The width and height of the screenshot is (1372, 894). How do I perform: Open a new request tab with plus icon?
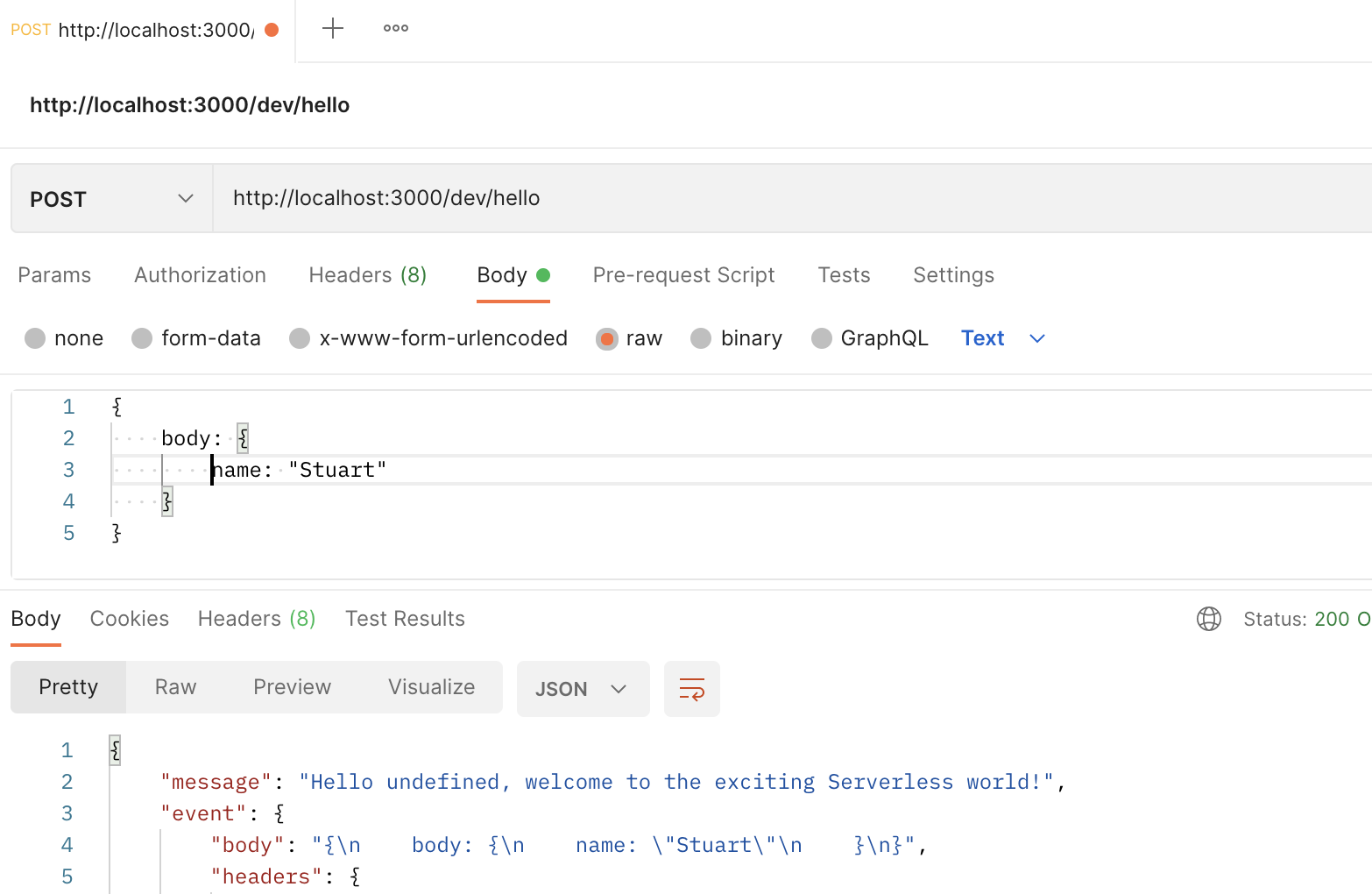tap(333, 29)
